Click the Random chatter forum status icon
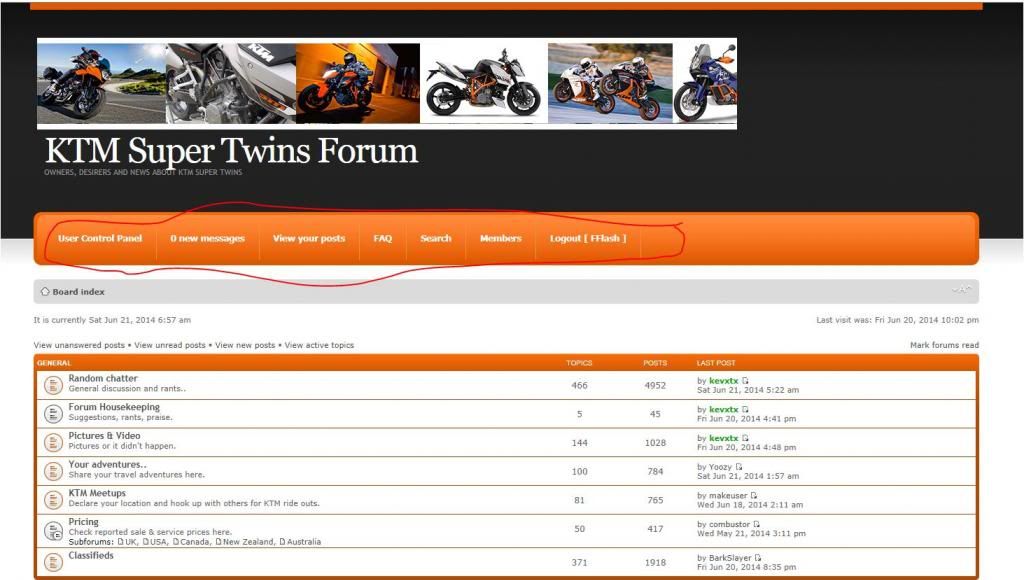 [x=53, y=385]
